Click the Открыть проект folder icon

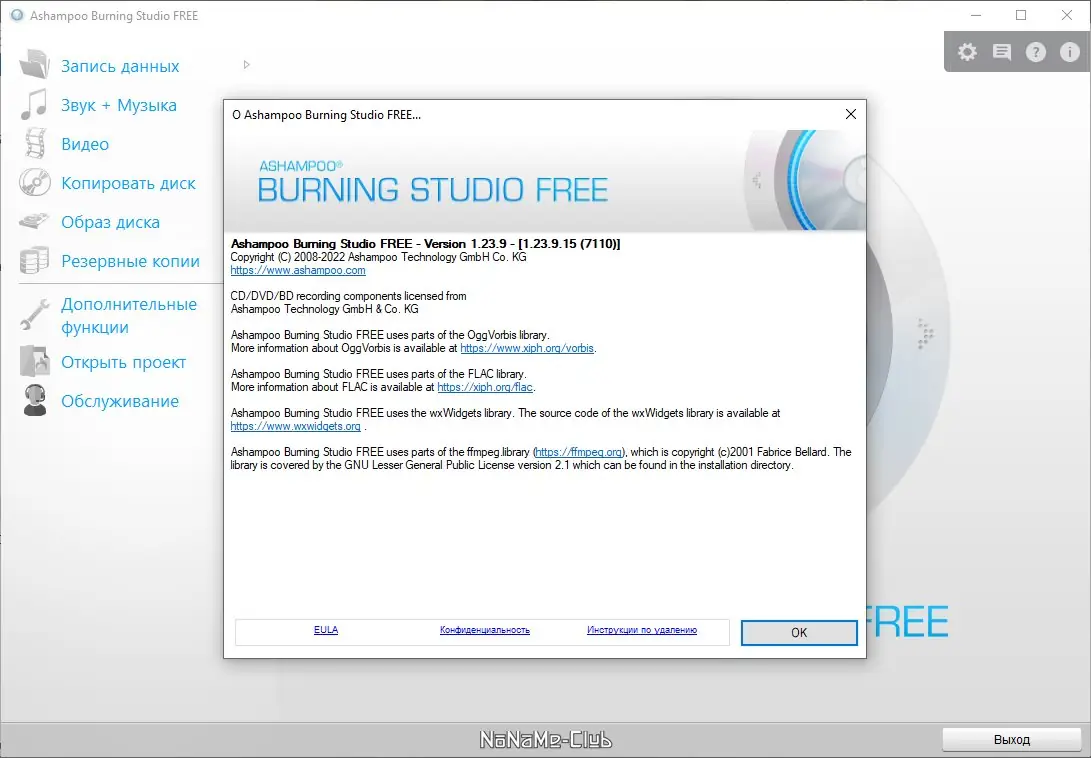coord(34,361)
